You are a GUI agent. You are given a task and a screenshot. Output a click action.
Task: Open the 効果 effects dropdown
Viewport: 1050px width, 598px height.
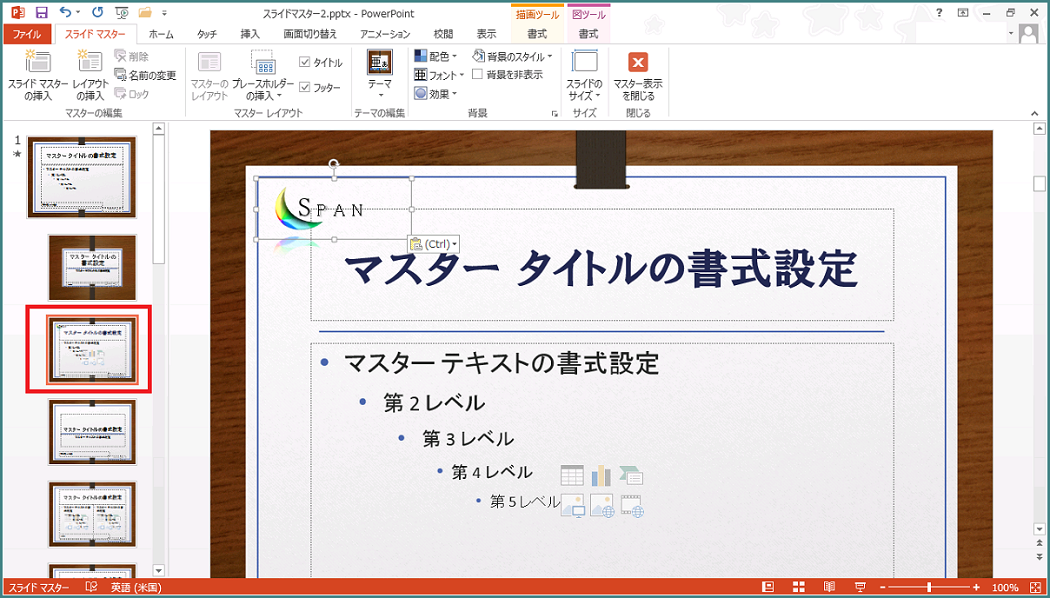tap(435, 94)
